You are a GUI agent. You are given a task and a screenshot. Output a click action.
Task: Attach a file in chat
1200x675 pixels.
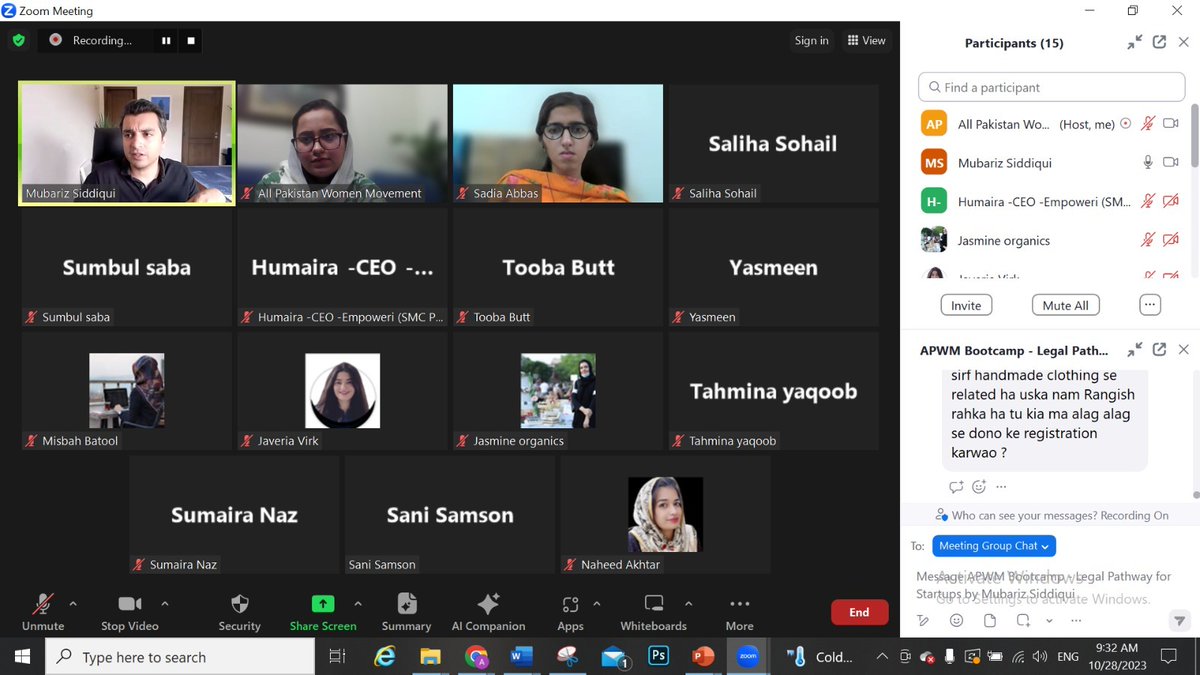pyautogui.click(x=989, y=620)
